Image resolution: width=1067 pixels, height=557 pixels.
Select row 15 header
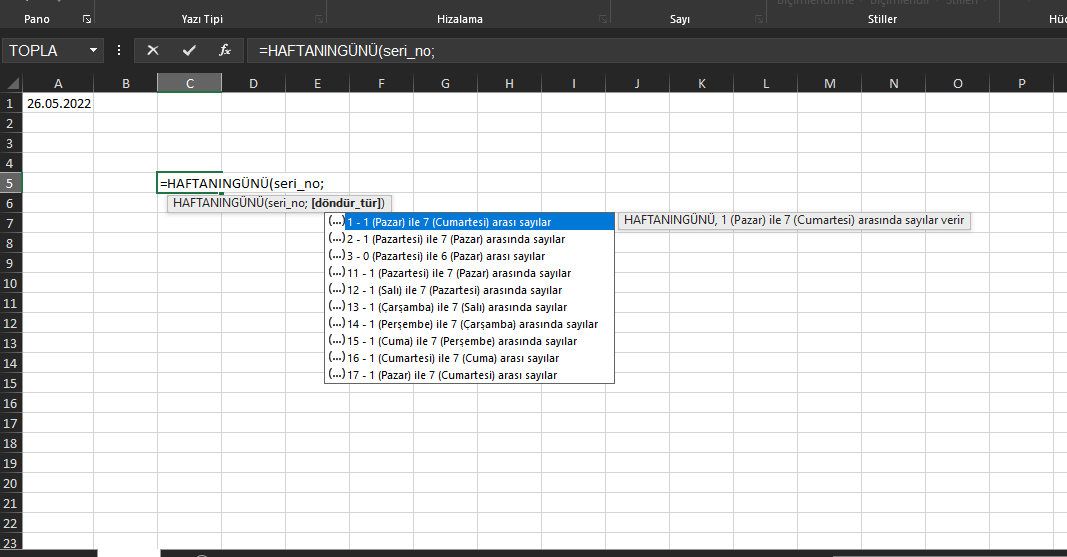10,383
